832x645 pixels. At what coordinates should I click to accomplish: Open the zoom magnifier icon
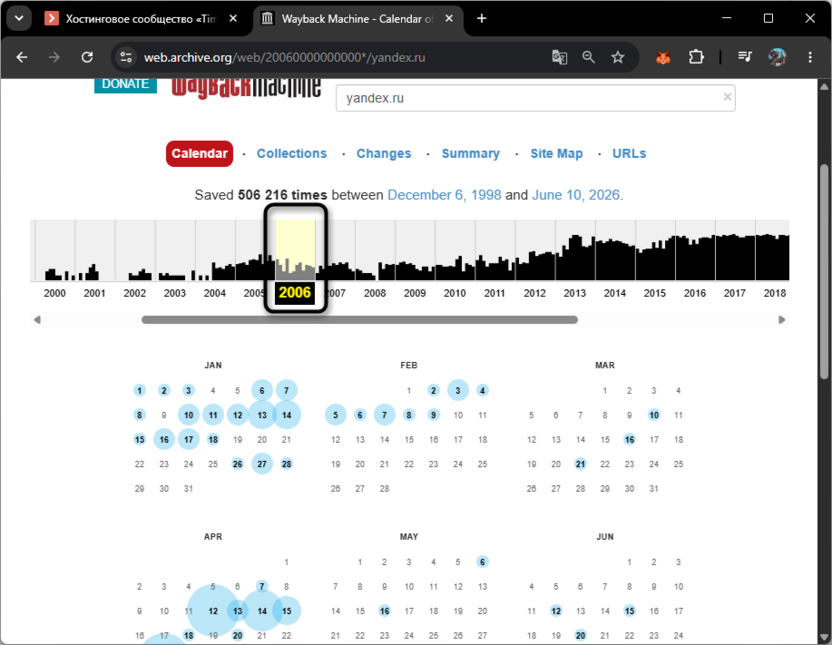(588, 57)
